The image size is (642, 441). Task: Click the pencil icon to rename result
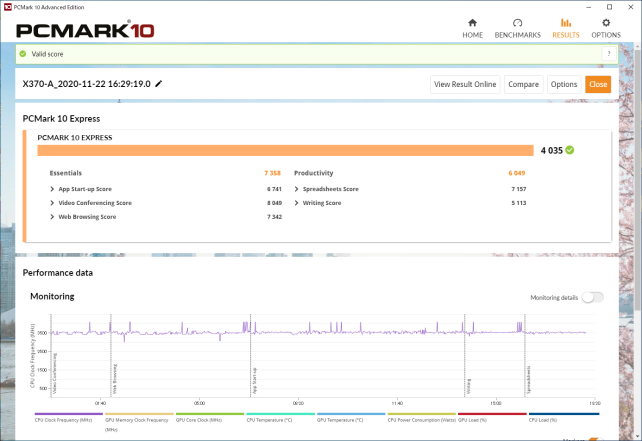pos(159,84)
